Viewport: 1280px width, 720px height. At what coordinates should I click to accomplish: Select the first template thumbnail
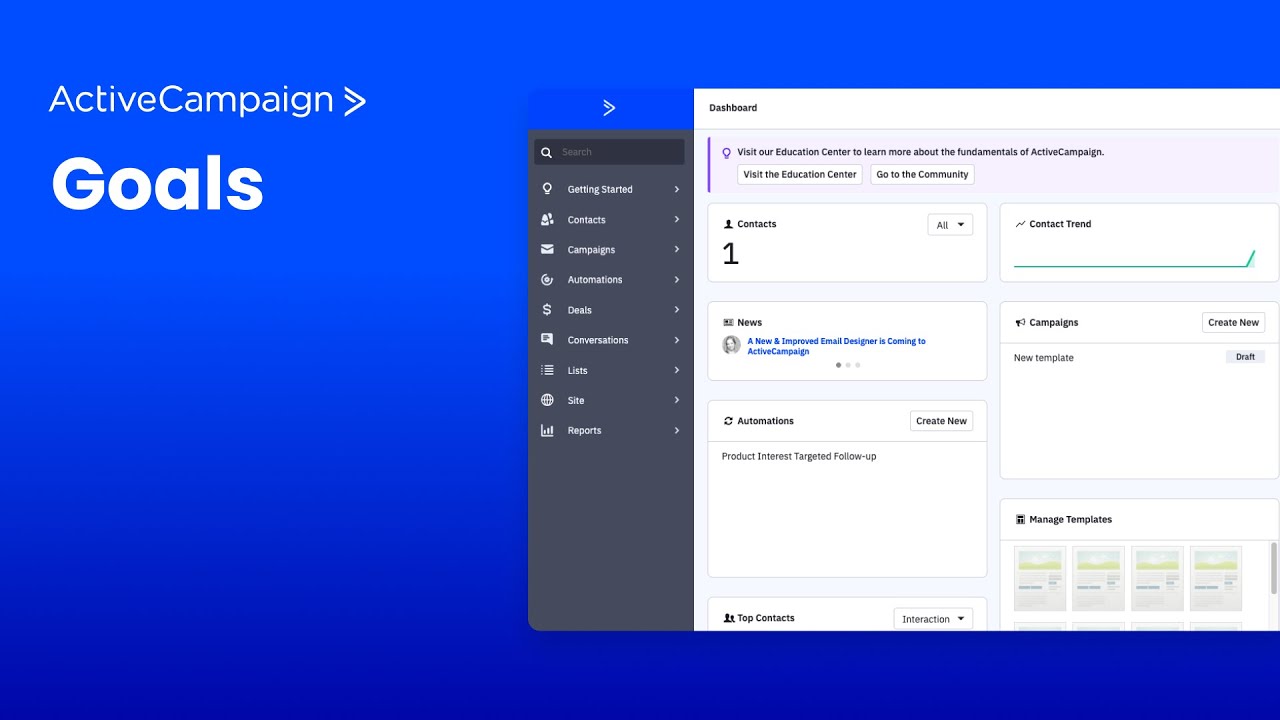[1040, 578]
